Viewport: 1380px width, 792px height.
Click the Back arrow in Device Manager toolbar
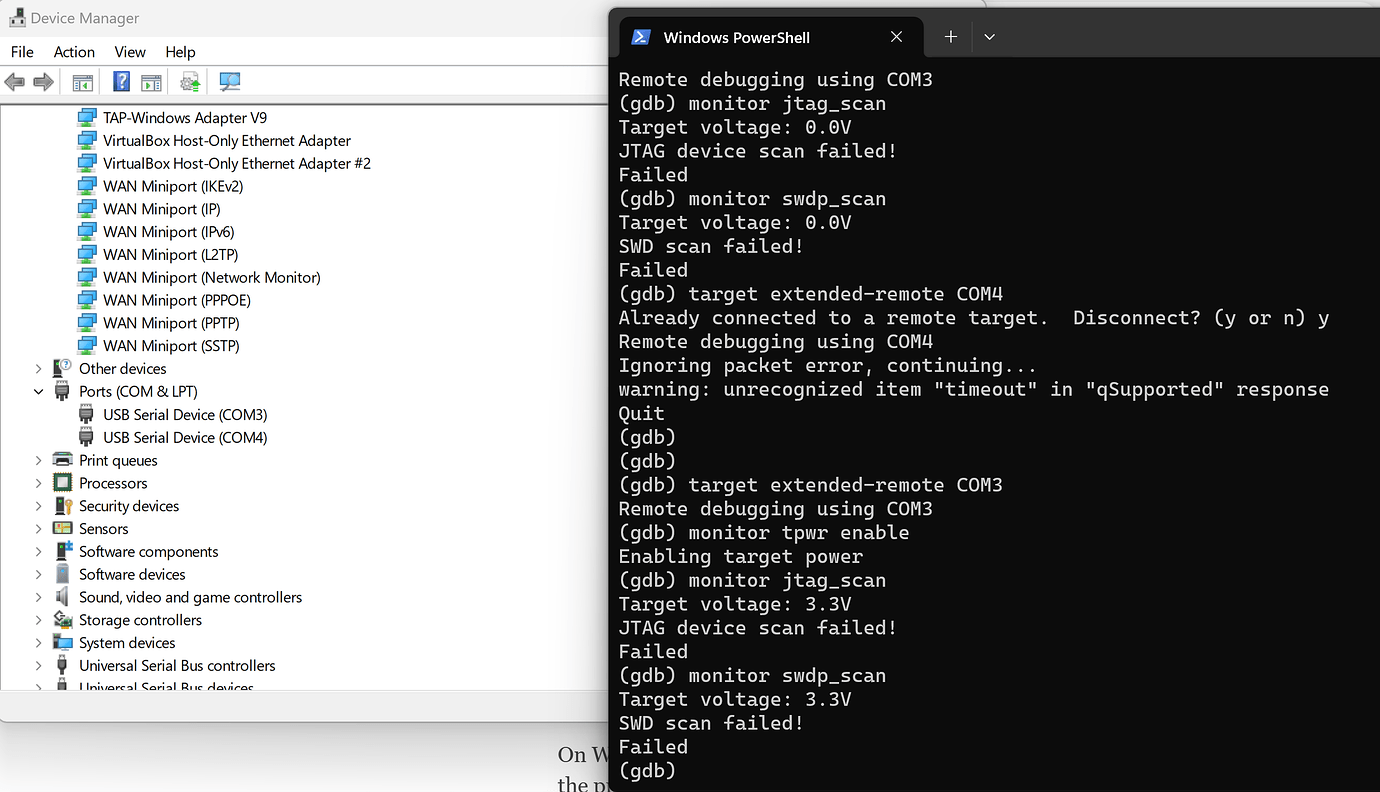coord(14,82)
